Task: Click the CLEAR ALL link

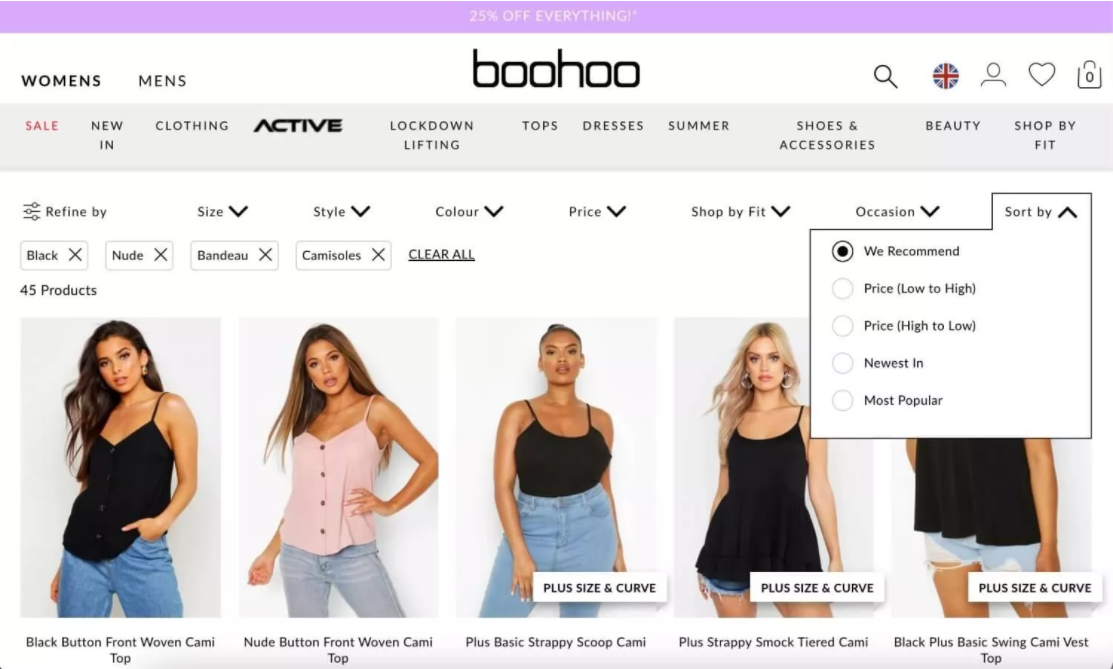Action: point(442,254)
